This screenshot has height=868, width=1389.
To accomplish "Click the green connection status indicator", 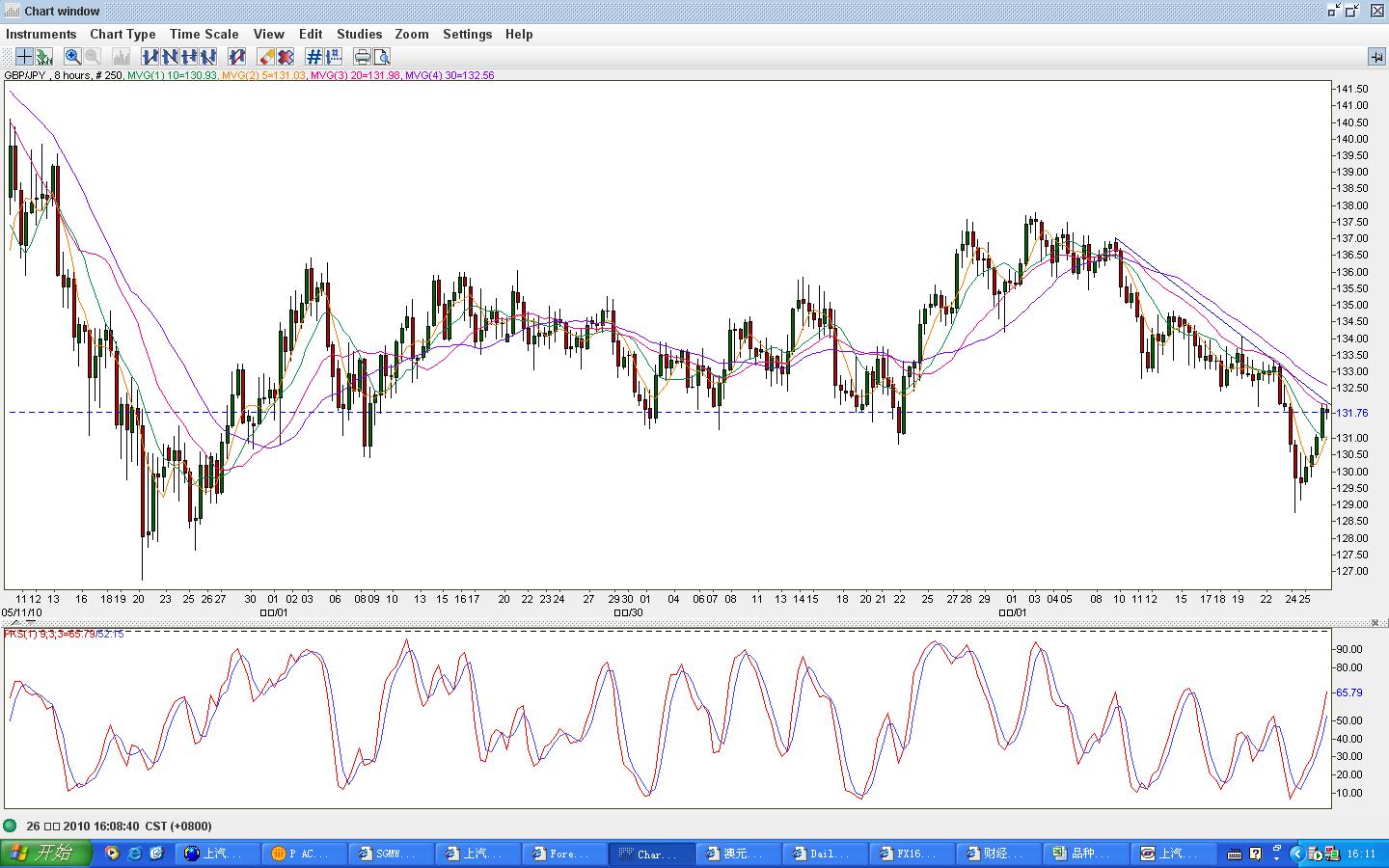I will [x=11, y=826].
